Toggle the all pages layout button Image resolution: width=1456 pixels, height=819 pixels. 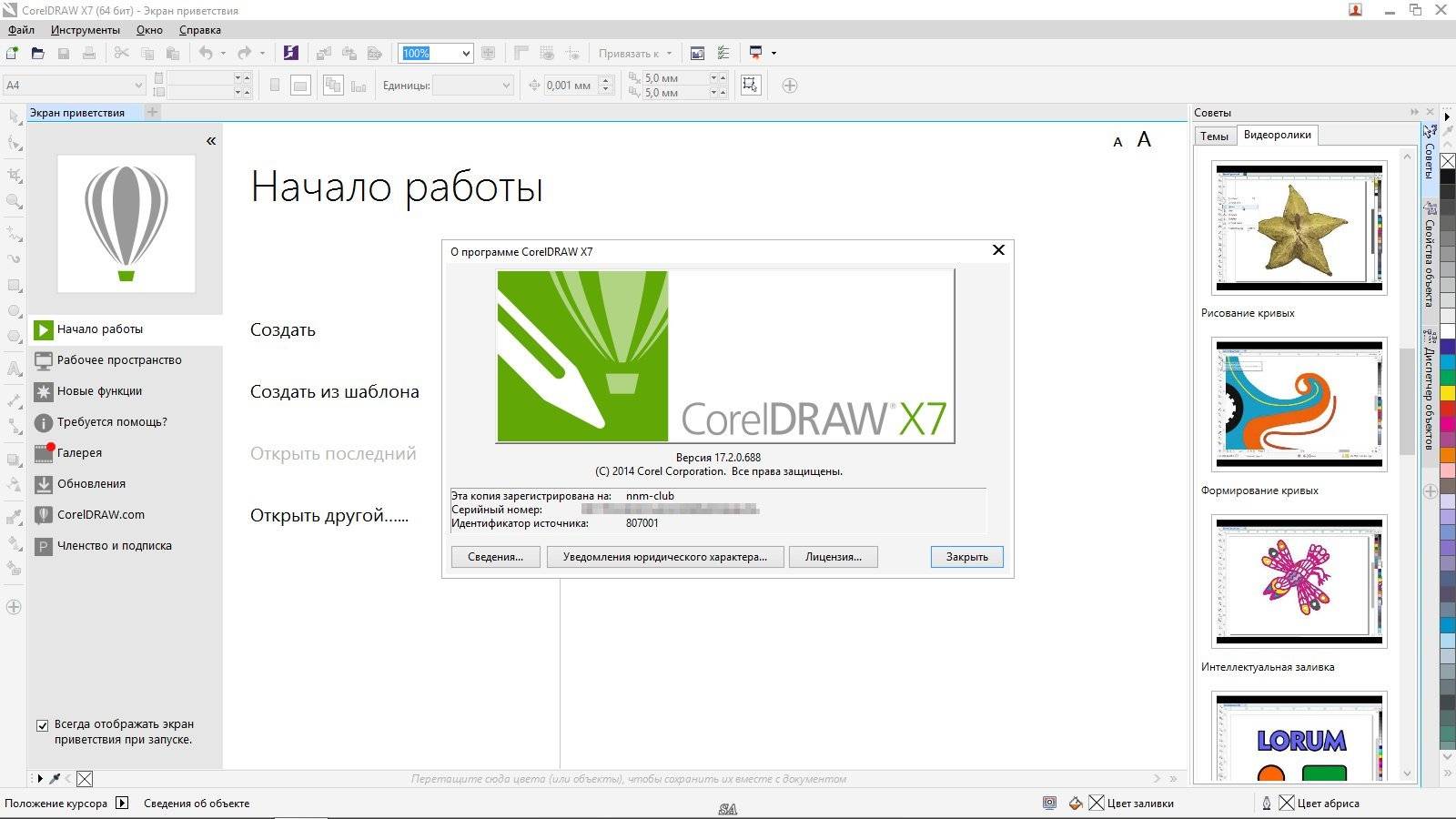click(333, 86)
